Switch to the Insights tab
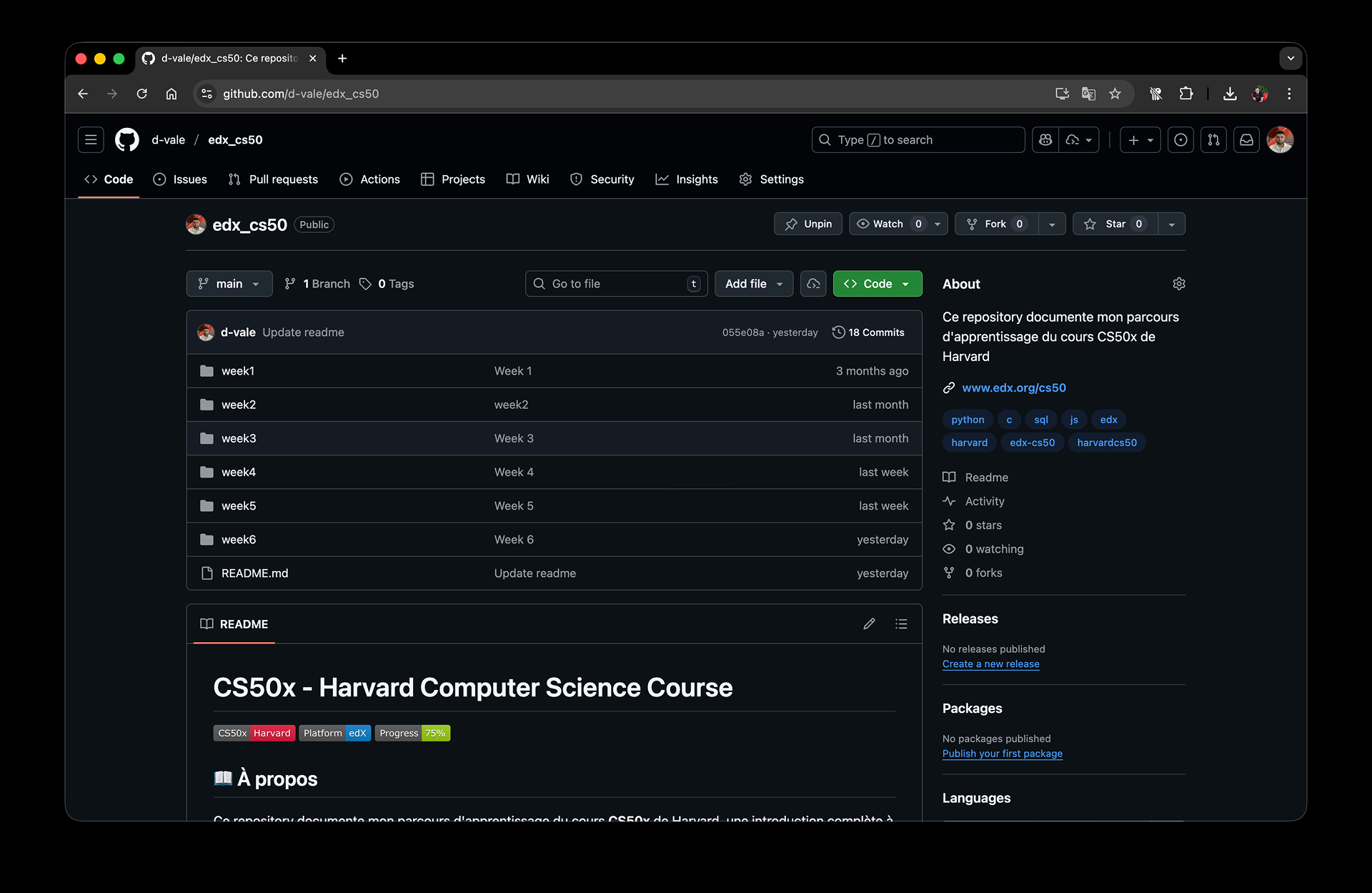 [x=687, y=179]
